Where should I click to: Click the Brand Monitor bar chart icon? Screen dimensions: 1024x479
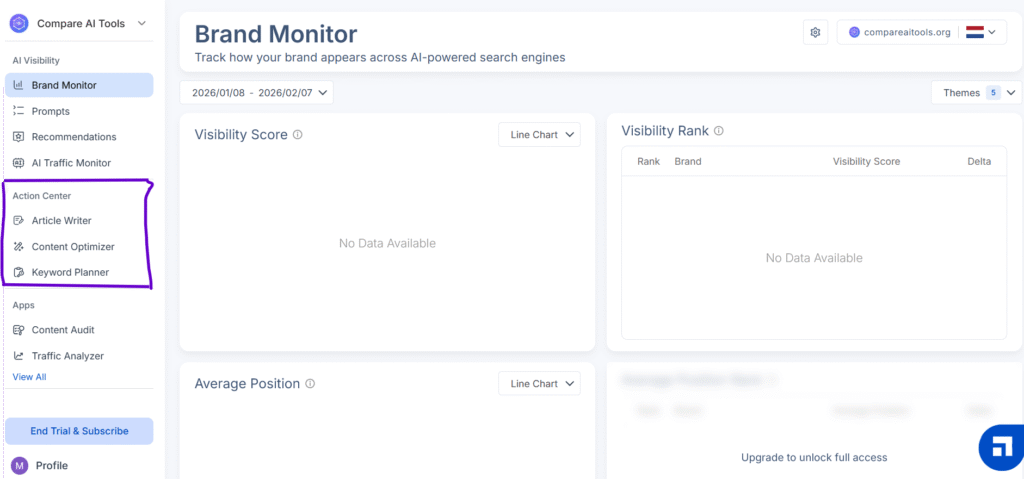click(18, 85)
